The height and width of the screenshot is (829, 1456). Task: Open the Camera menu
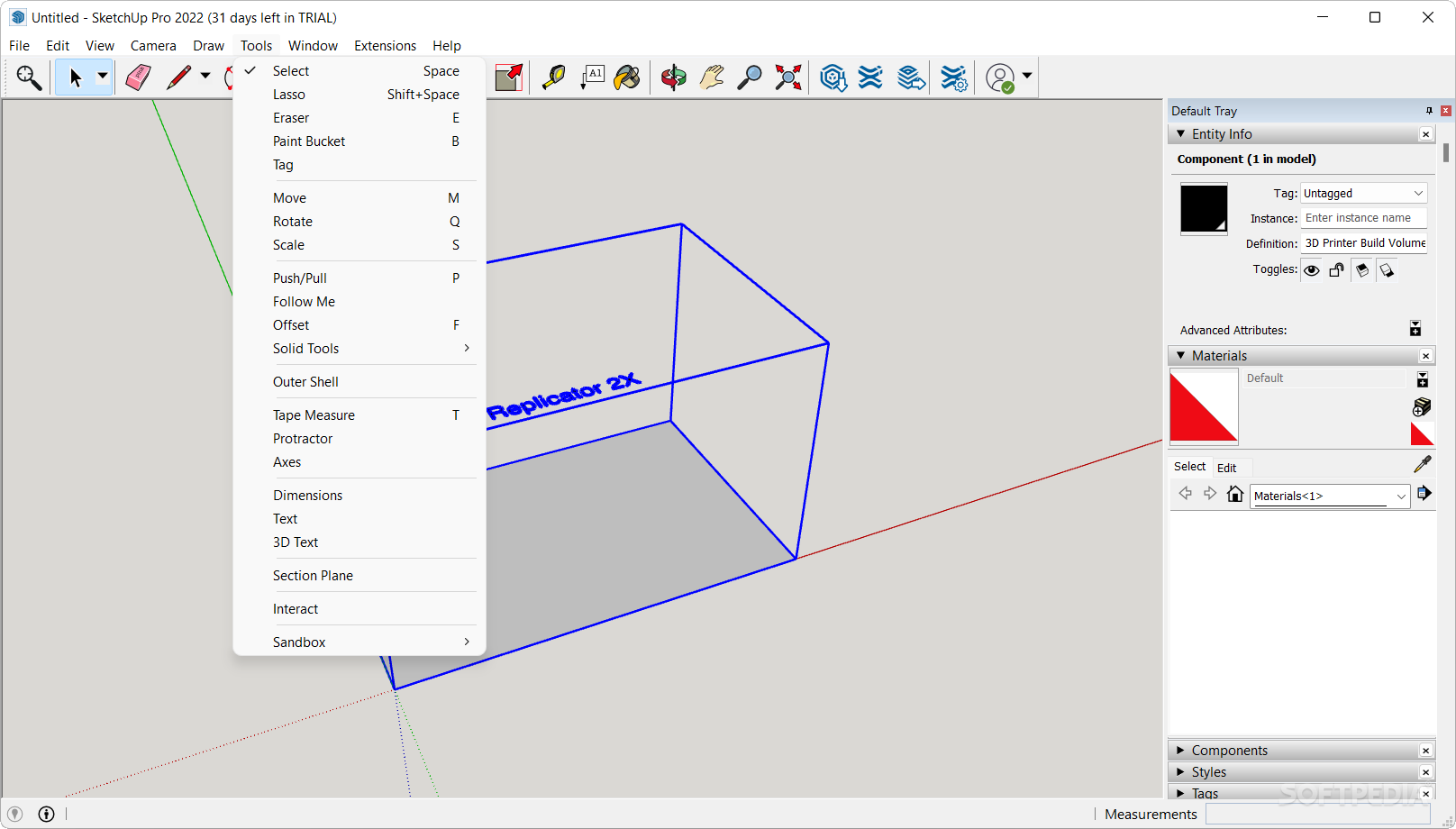point(153,46)
